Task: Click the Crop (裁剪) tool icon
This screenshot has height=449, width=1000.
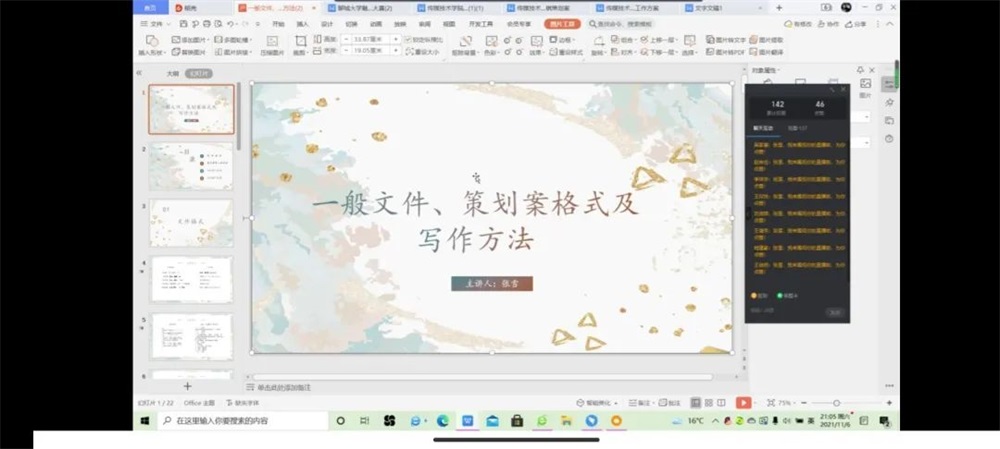Action: (301, 43)
